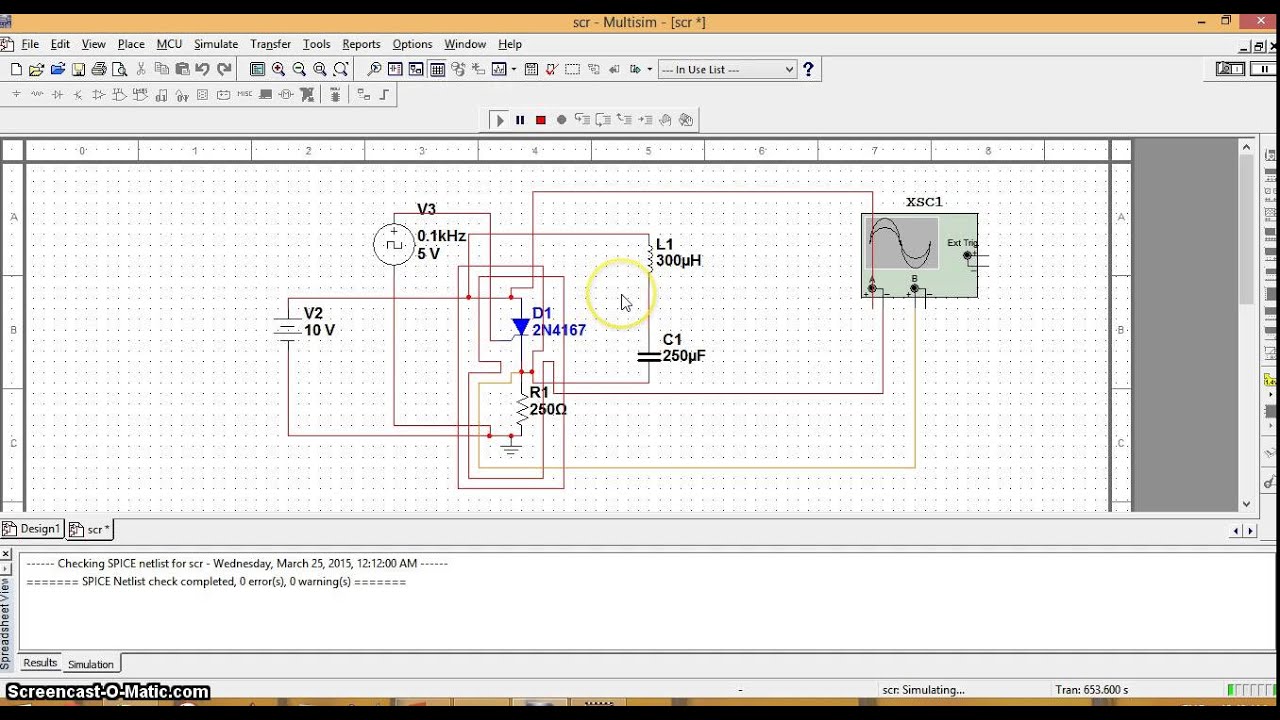The height and width of the screenshot is (720, 1280).
Task: Expand the forward annotate dropdown arrow
Action: pyautogui.click(x=650, y=69)
